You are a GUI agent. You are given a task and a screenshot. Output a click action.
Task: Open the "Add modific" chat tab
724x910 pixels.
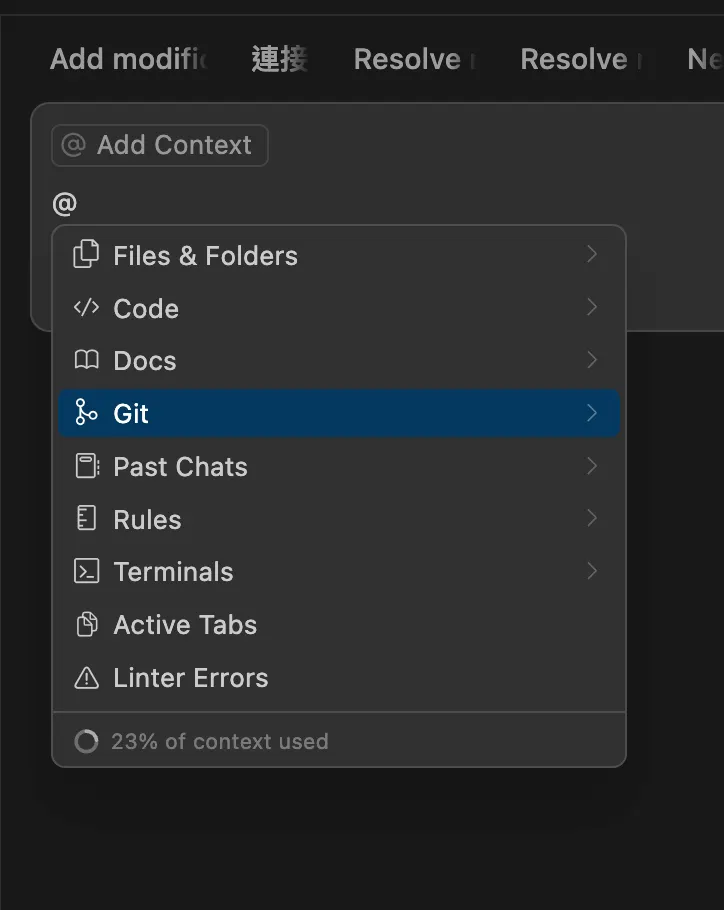click(x=128, y=59)
